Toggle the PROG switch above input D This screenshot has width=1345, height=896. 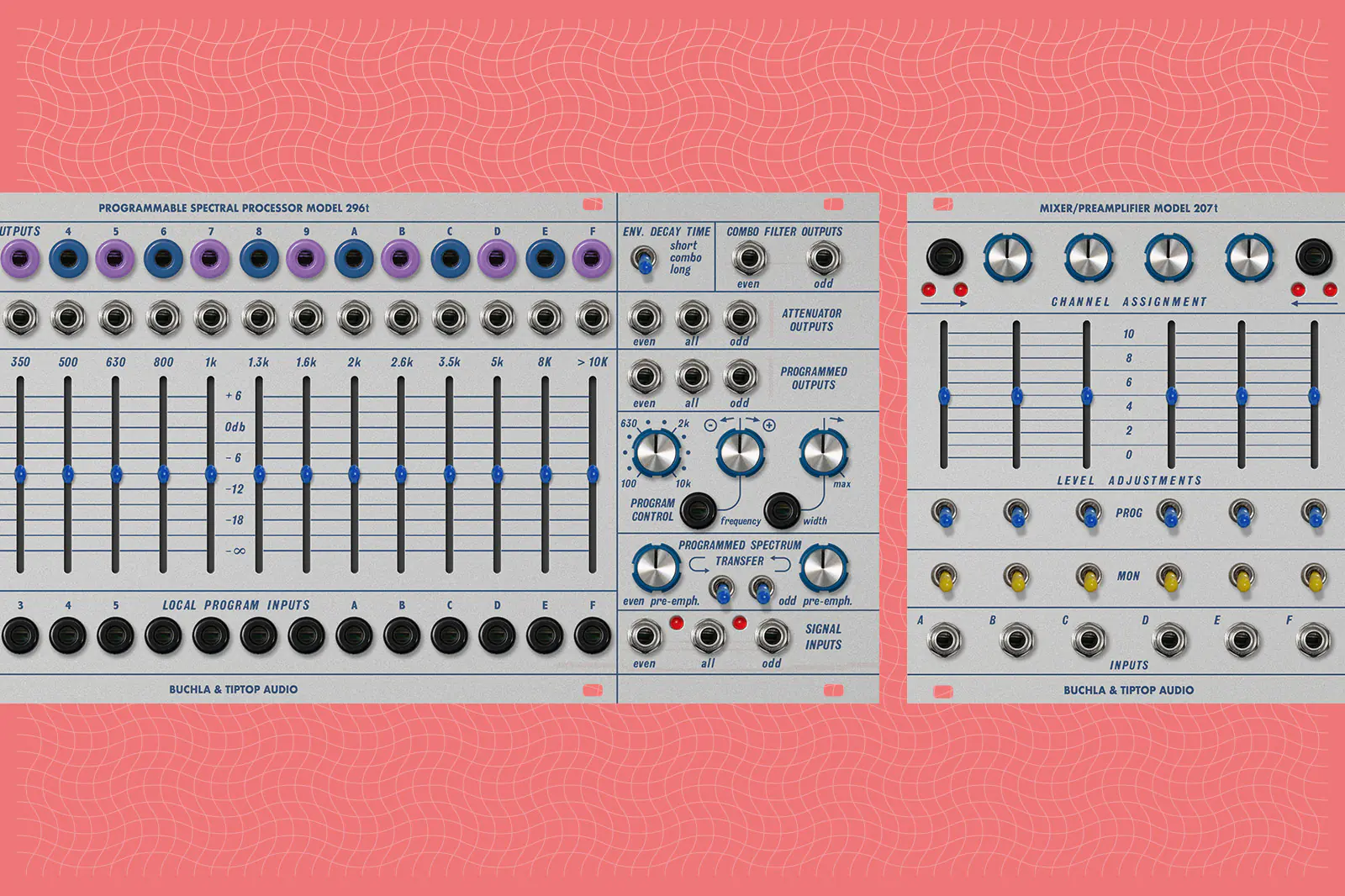1170,513
